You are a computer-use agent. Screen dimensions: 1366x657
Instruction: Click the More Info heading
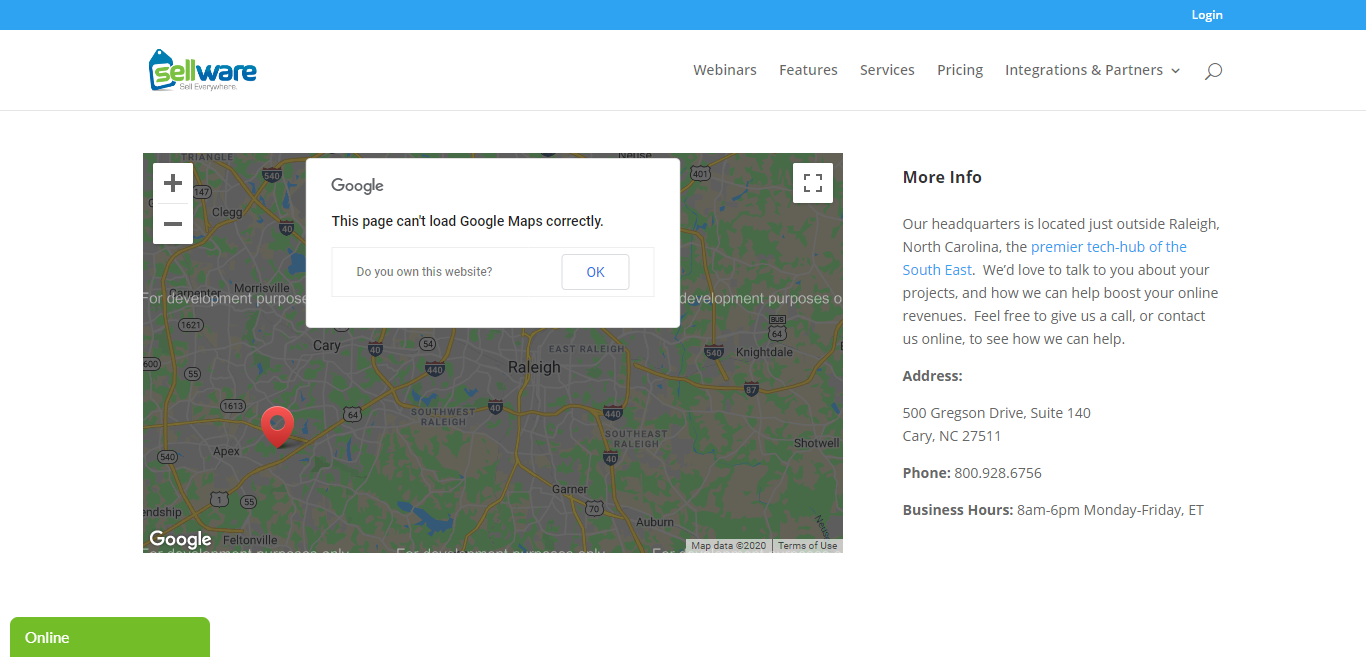click(x=942, y=177)
